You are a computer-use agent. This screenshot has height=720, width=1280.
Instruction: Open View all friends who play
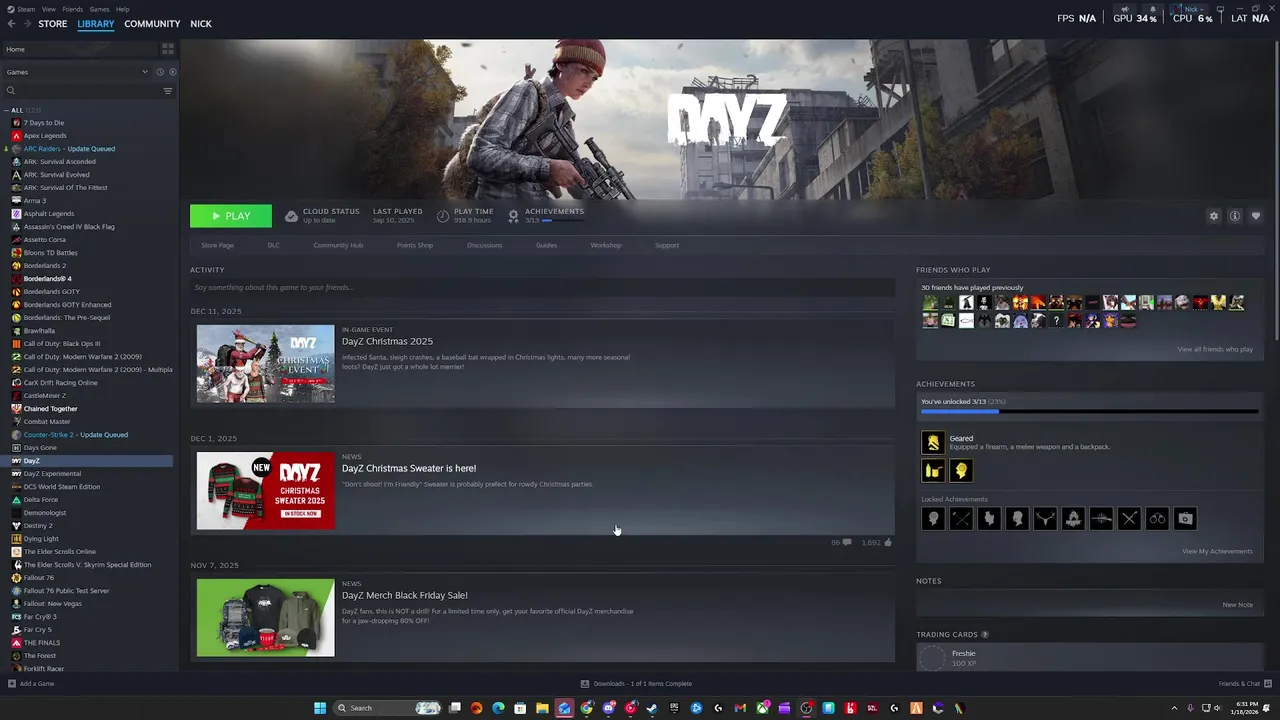tap(1215, 349)
